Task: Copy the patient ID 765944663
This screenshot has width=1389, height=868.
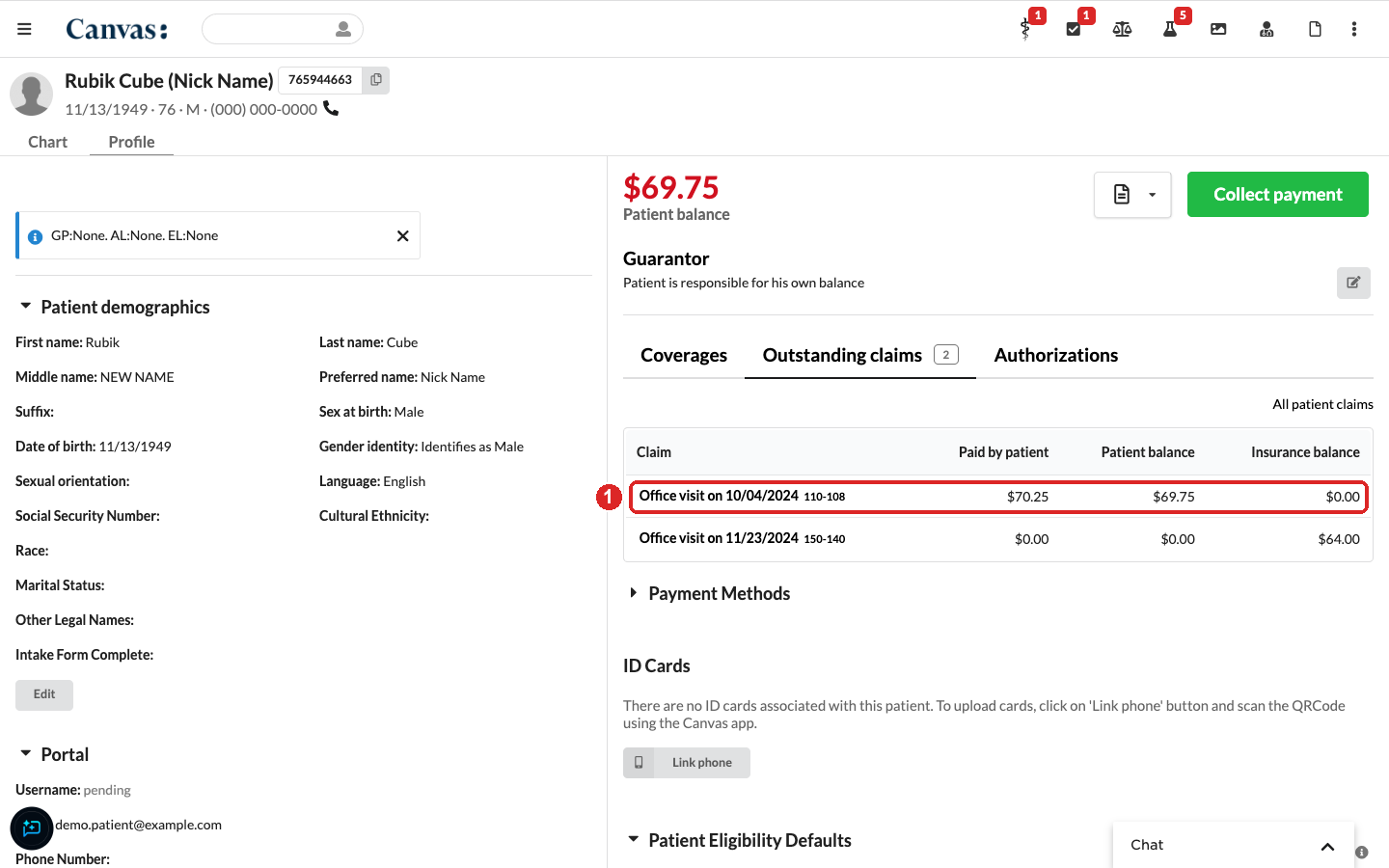Action: pyautogui.click(x=376, y=80)
